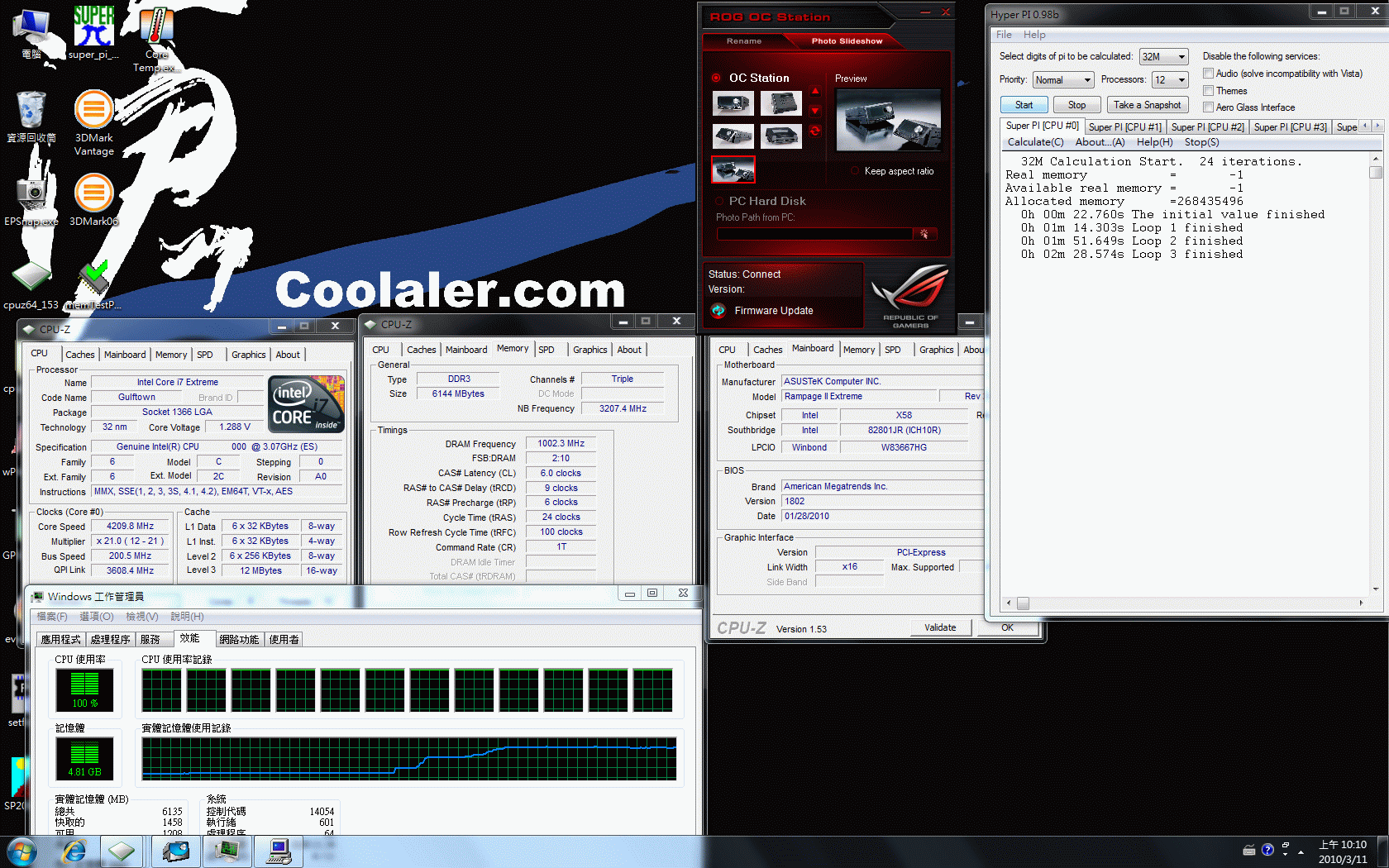The width and height of the screenshot is (1389, 868).
Task: Check the Aero Glass Interface checkbox
Action: point(1208,107)
